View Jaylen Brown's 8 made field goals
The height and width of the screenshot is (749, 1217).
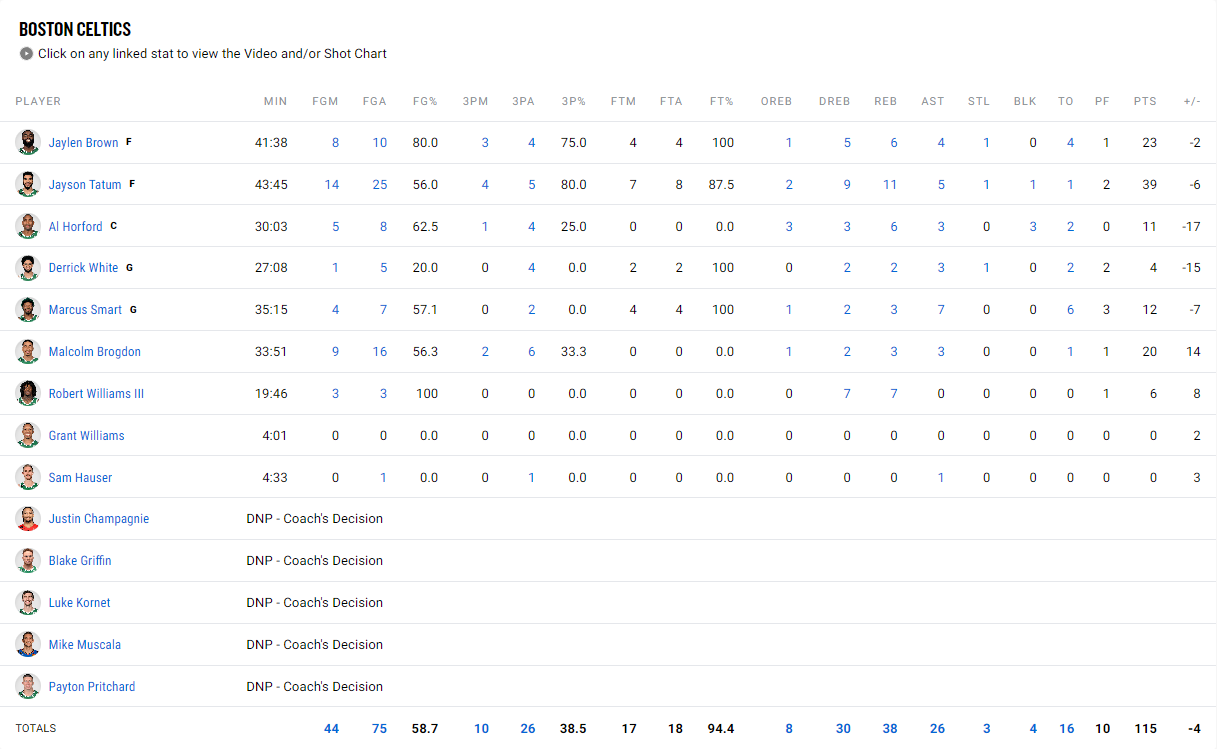click(x=335, y=143)
